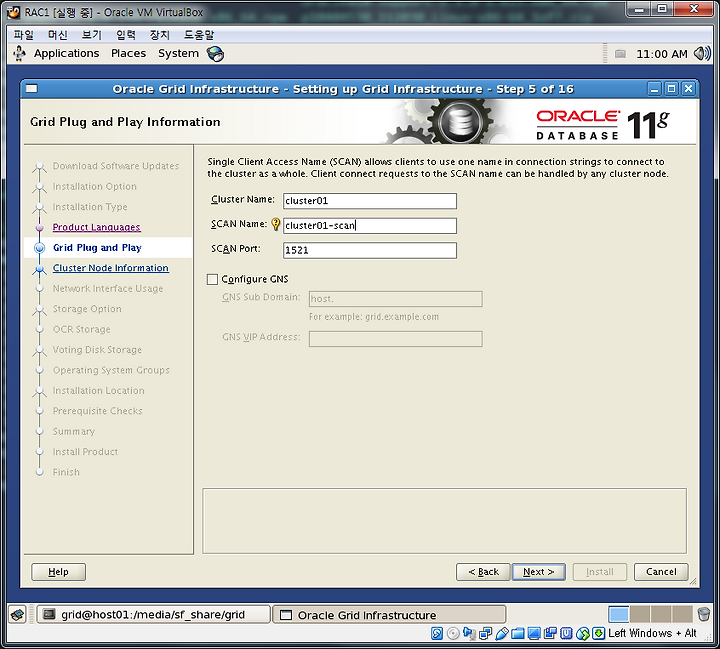The image size is (720, 649).
Task: Proceed with the Next button
Action: pyautogui.click(x=539, y=572)
